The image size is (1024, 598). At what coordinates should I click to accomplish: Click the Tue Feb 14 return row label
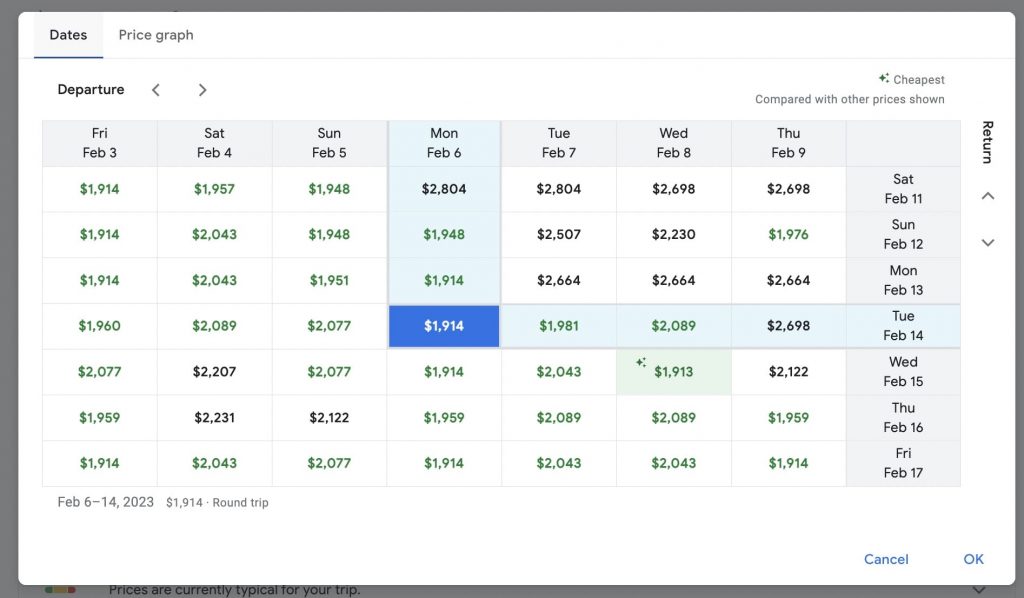click(x=903, y=326)
